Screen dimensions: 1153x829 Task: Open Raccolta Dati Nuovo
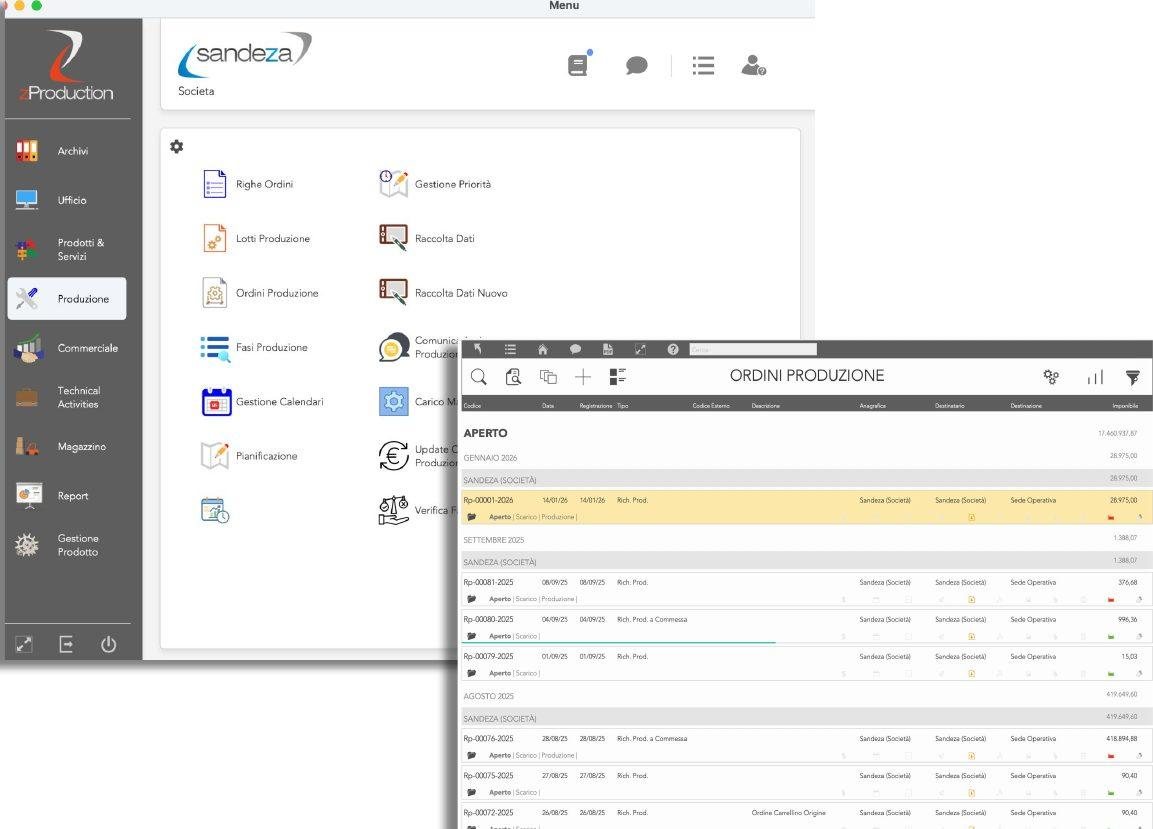(443, 293)
